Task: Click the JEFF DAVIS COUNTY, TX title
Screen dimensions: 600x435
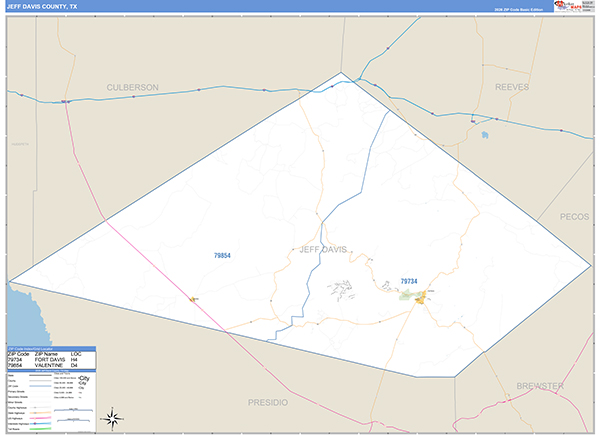Action: [x=42, y=7]
